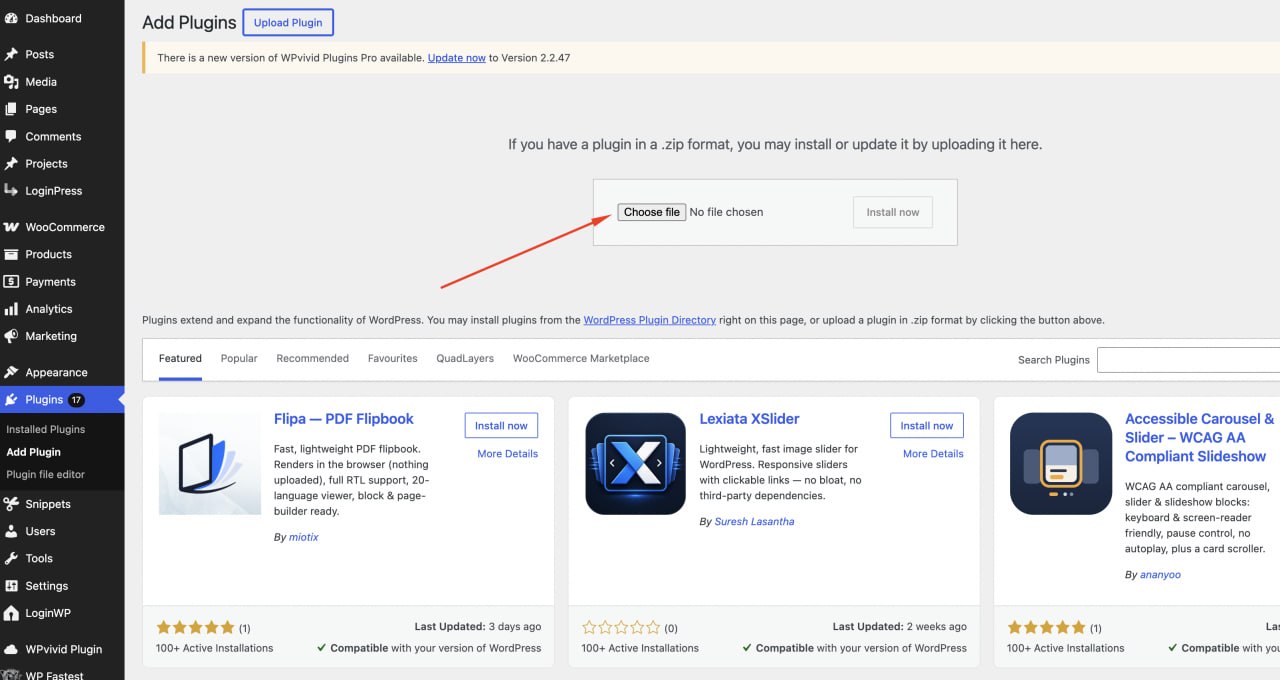The width and height of the screenshot is (1280, 680).
Task: Click the WP Fastest cheetah icon
Action: click(11, 674)
